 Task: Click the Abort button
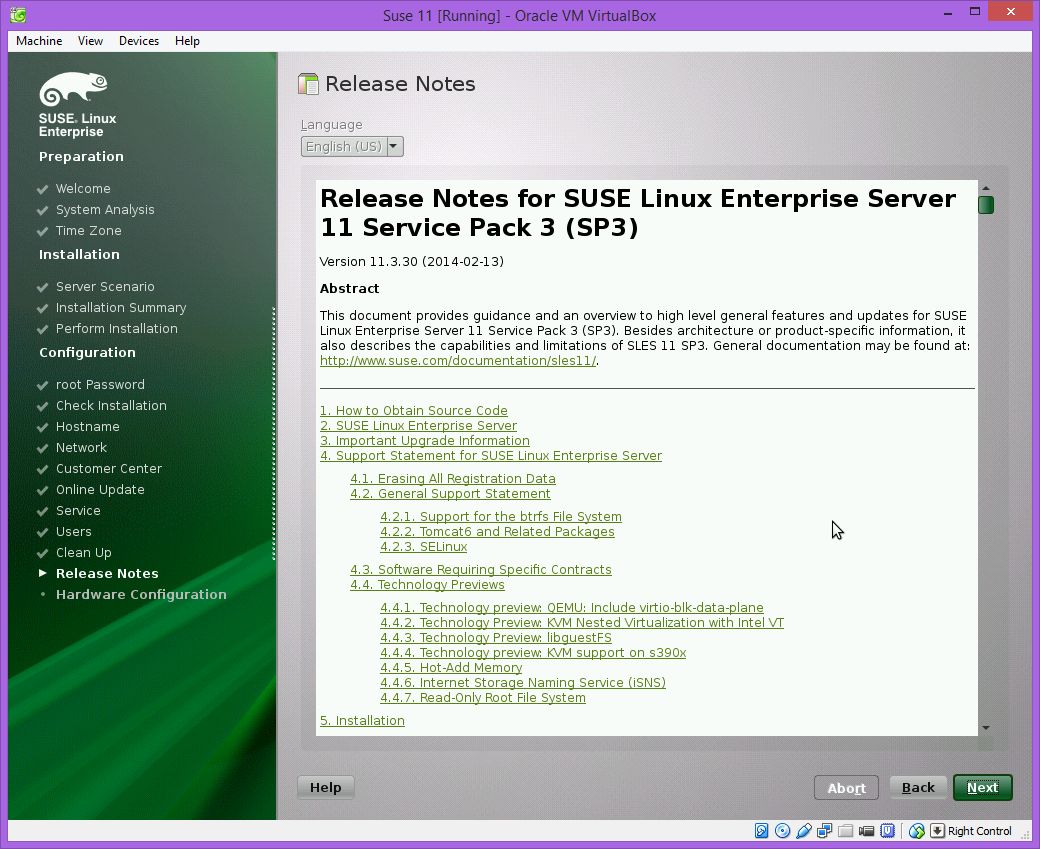point(846,788)
